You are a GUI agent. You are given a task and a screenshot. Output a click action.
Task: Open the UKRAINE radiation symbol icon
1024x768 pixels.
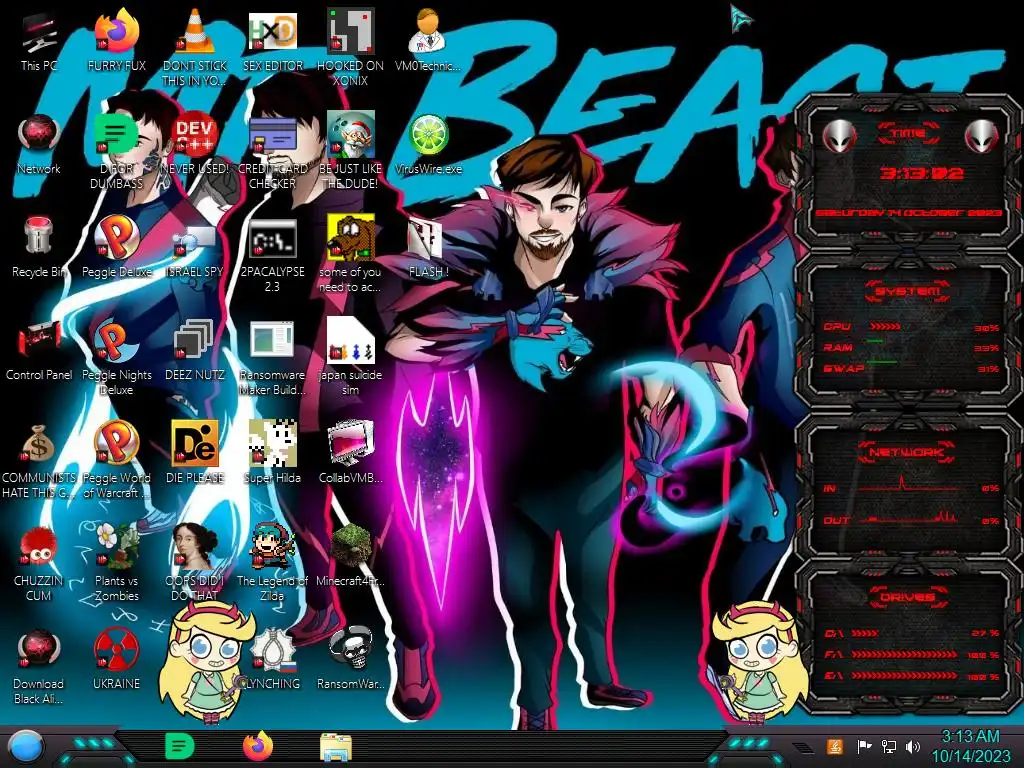coord(116,660)
